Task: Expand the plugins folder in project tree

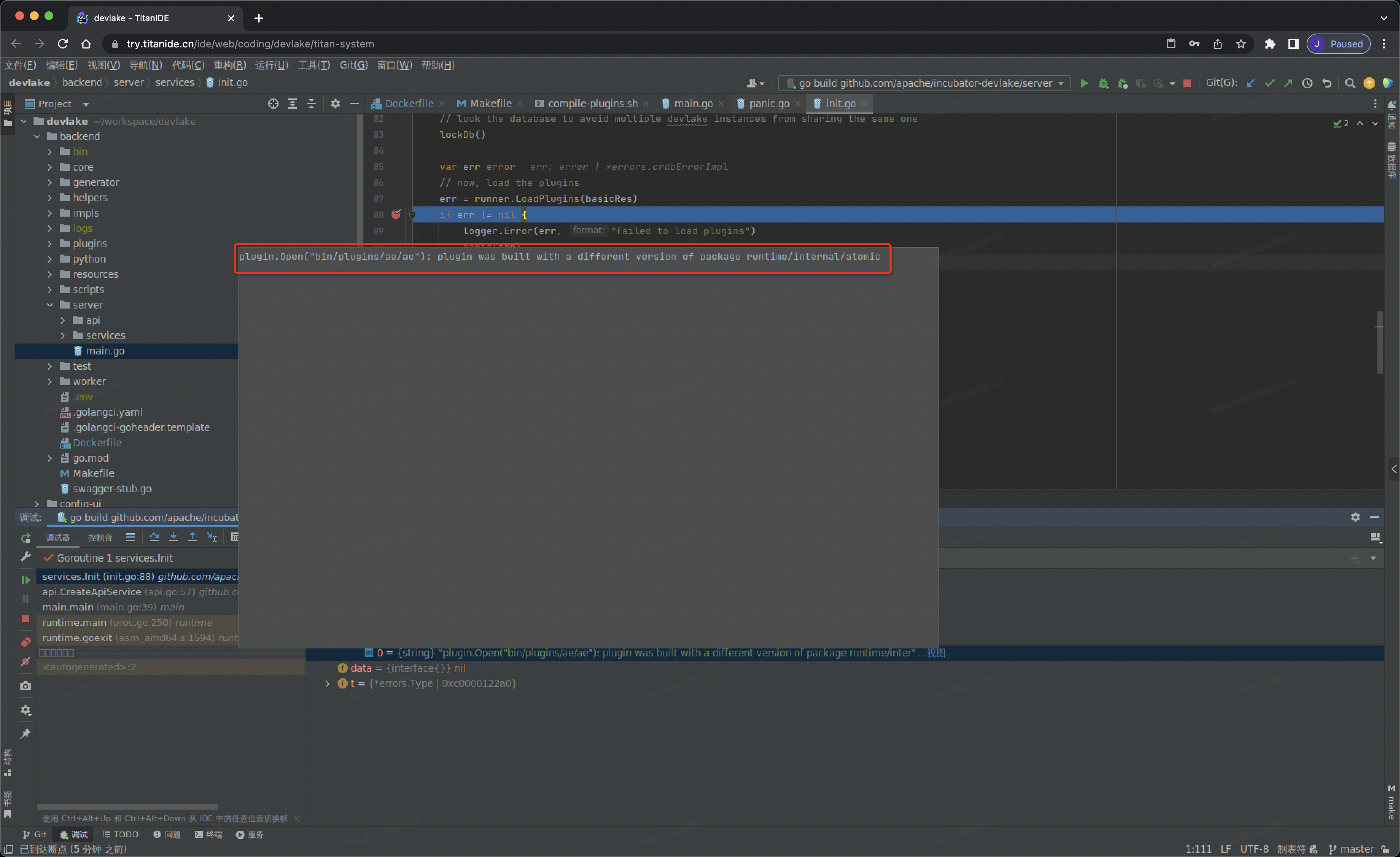Action: [x=50, y=243]
